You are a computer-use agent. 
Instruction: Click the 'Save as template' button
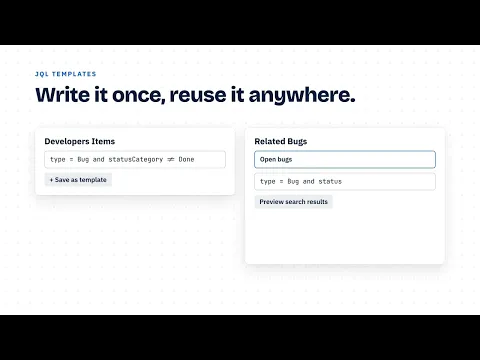78,180
